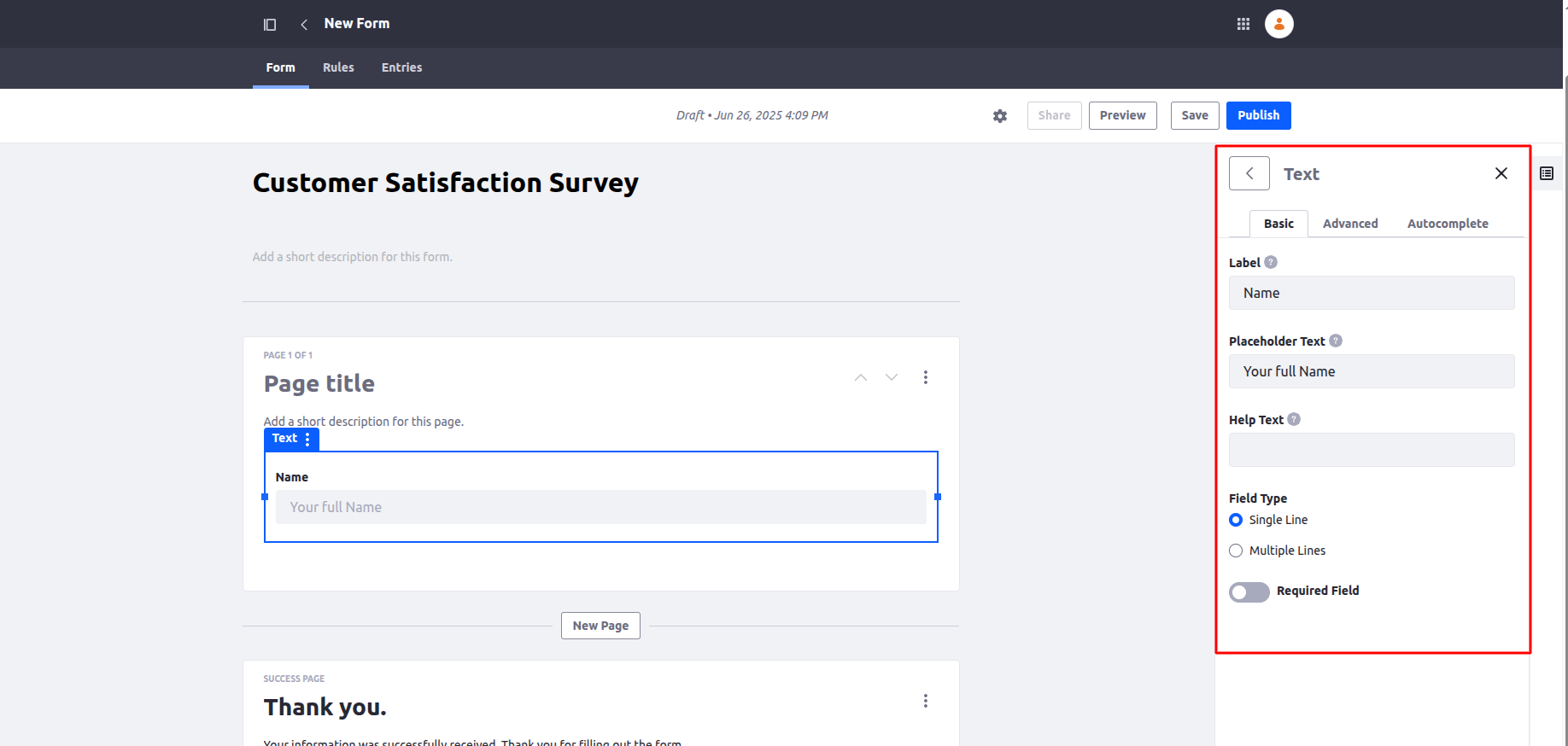Open form settings gear icon

pyautogui.click(x=1000, y=116)
